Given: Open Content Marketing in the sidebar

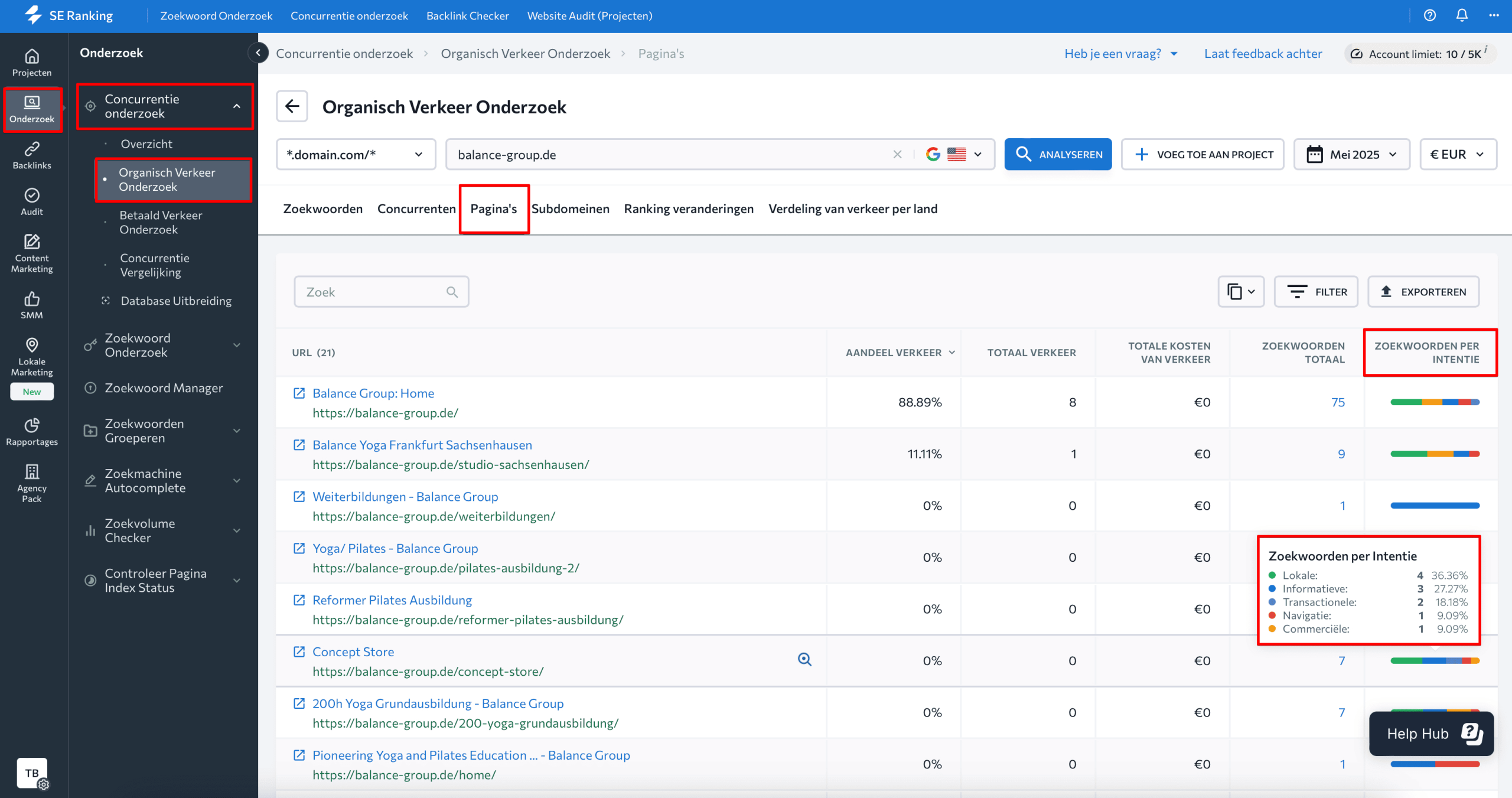Looking at the screenshot, I should pyautogui.click(x=32, y=253).
